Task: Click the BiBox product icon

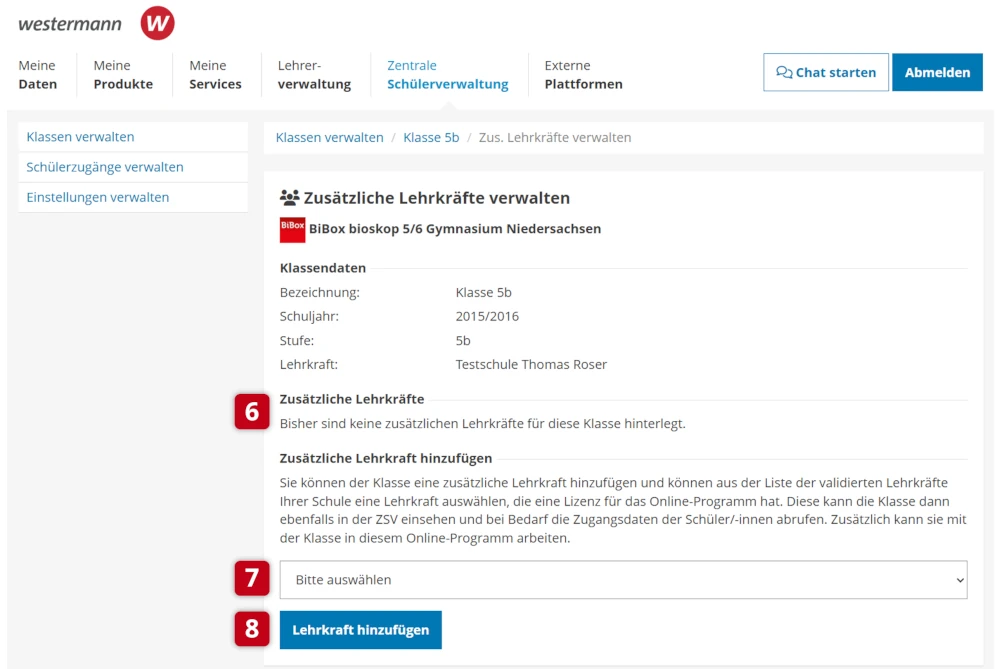Action: point(292,229)
